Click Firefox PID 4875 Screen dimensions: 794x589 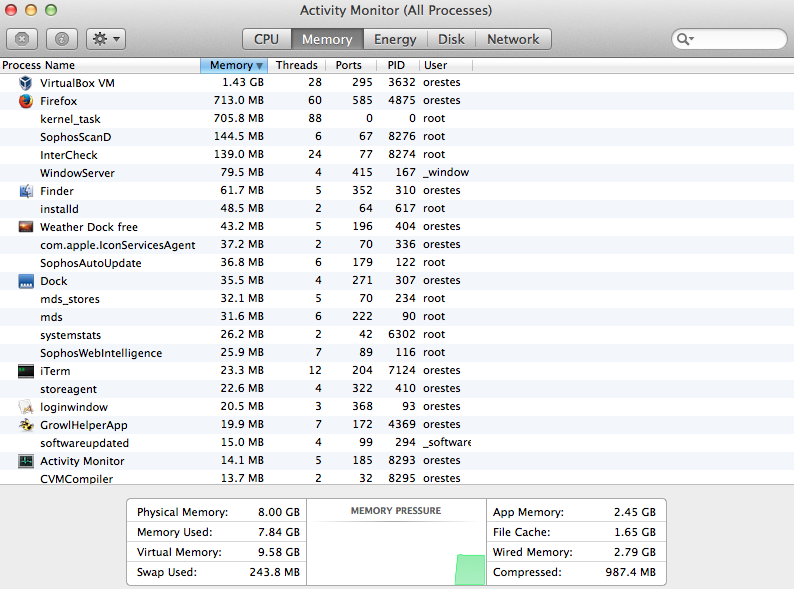402,100
